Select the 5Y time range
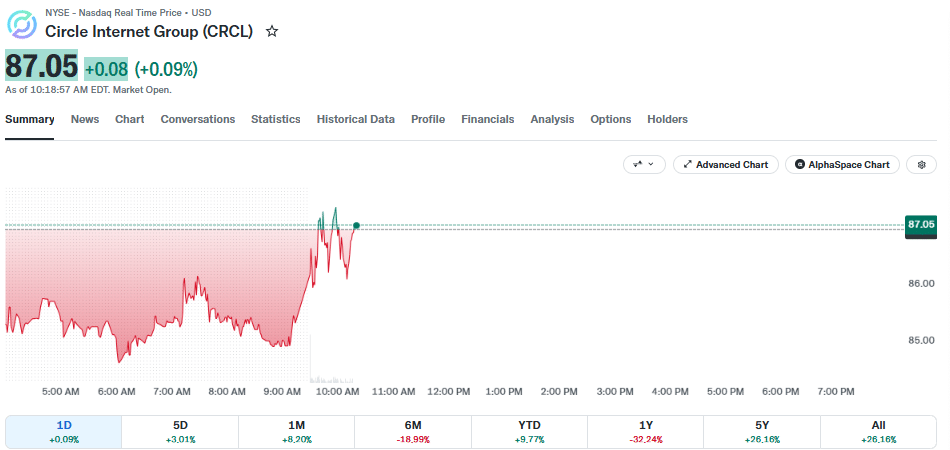The height and width of the screenshot is (450, 950). click(762, 432)
